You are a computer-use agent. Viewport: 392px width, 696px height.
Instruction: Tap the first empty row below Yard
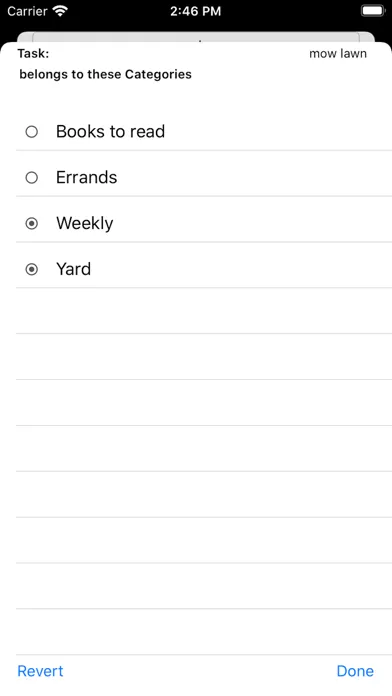[204, 311]
